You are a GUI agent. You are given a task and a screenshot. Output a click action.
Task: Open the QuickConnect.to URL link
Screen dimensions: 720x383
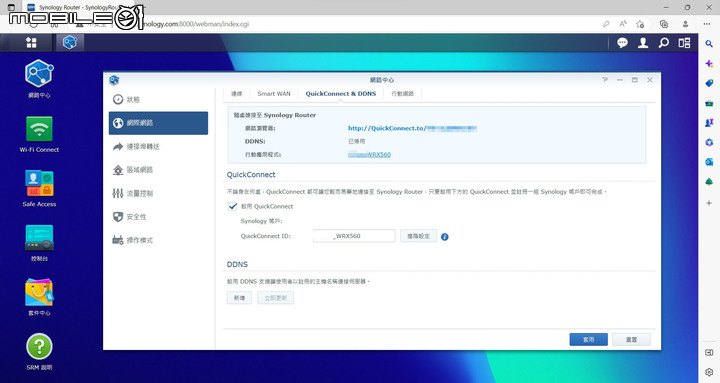pyautogui.click(x=412, y=128)
